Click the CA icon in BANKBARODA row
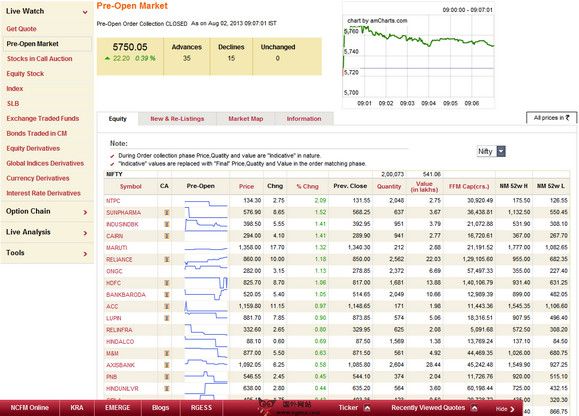The width and height of the screenshot is (579, 416). click(167, 295)
